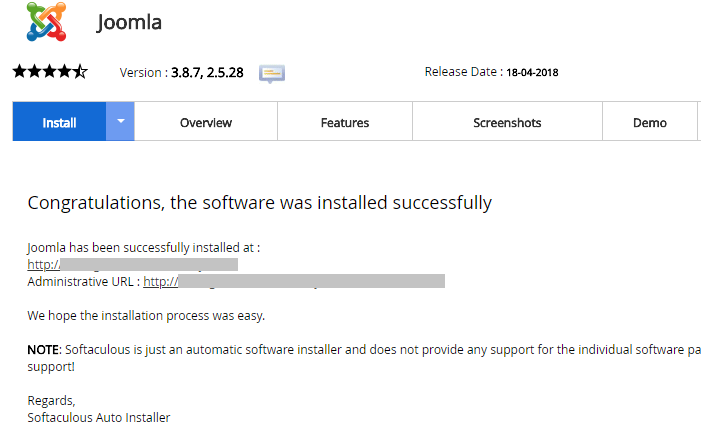
Task: Click the fifth half-filled rating star
Action: point(80,72)
